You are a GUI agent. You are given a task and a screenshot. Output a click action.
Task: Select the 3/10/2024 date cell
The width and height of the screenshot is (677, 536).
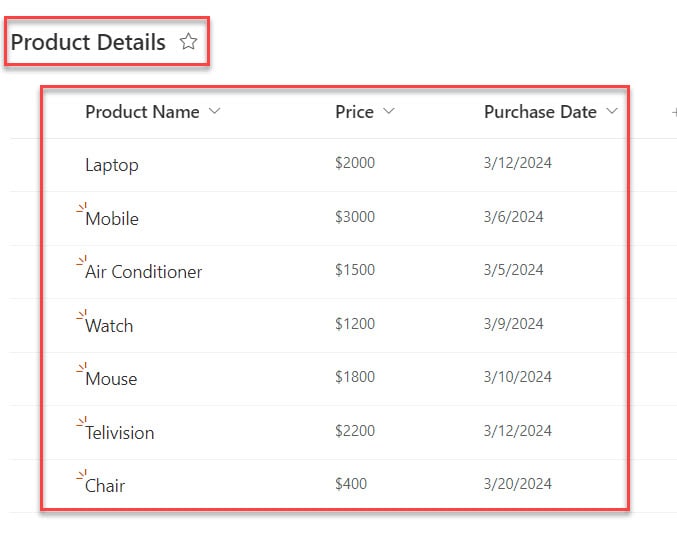[518, 377]
